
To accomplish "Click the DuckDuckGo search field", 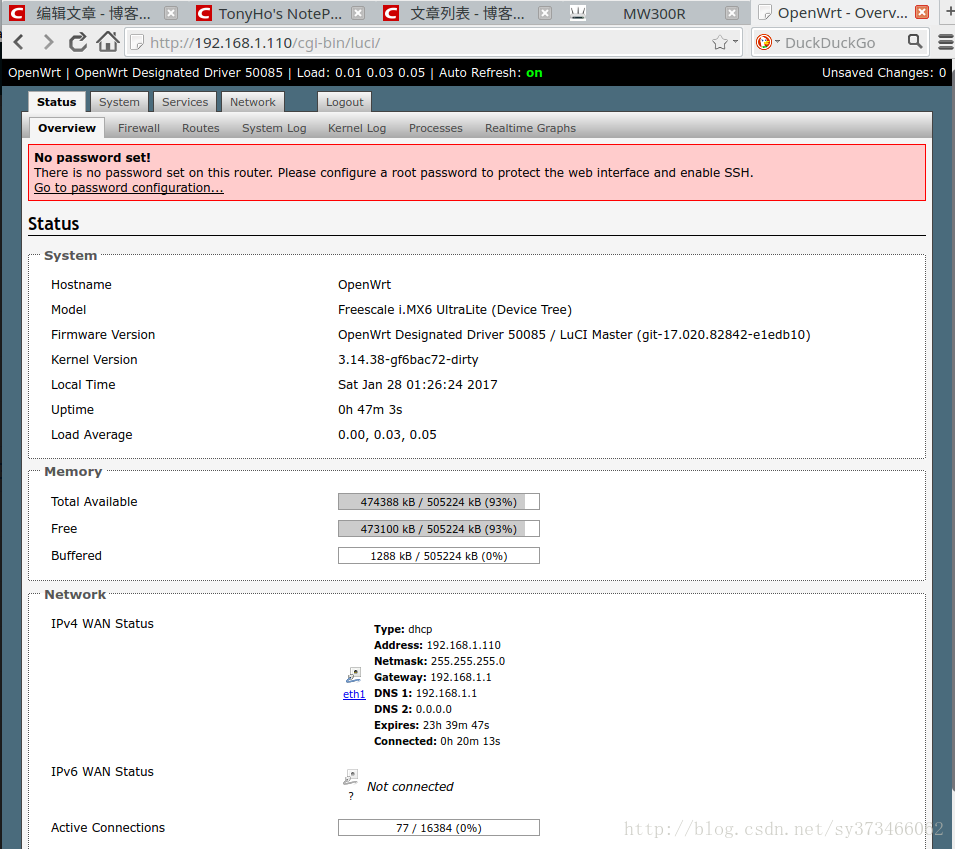I will tap(840, 43).
